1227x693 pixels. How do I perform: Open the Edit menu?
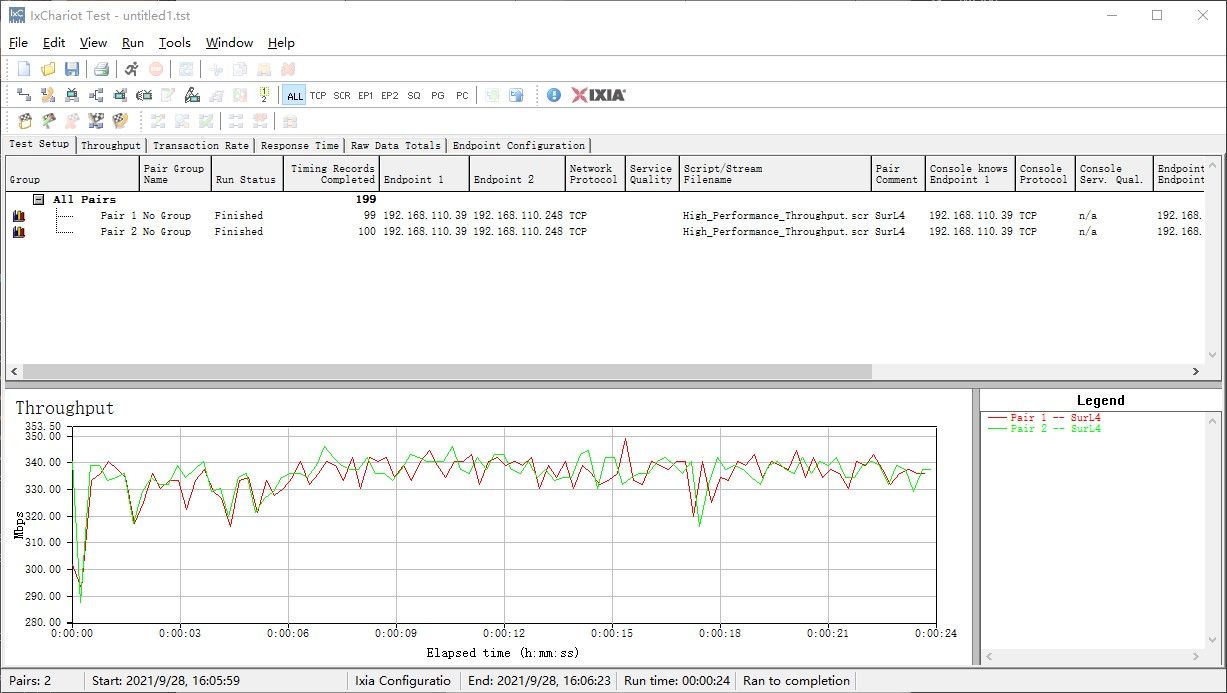[54, 43]
